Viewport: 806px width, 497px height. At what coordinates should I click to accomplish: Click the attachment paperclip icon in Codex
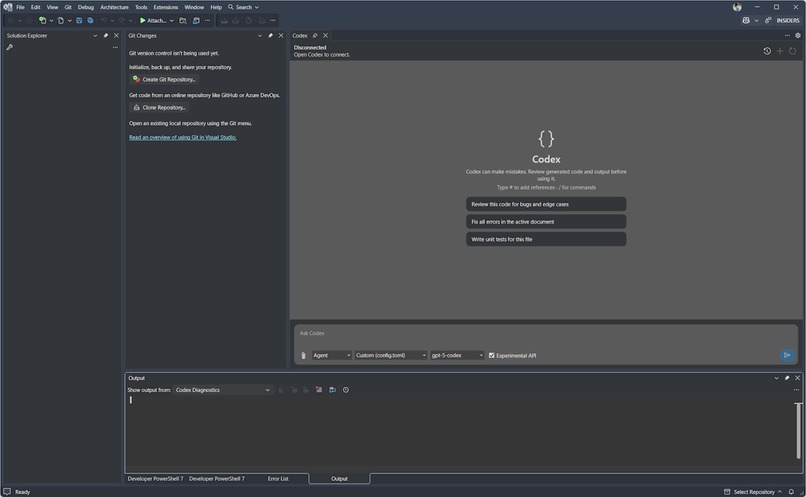click(303, 356)
